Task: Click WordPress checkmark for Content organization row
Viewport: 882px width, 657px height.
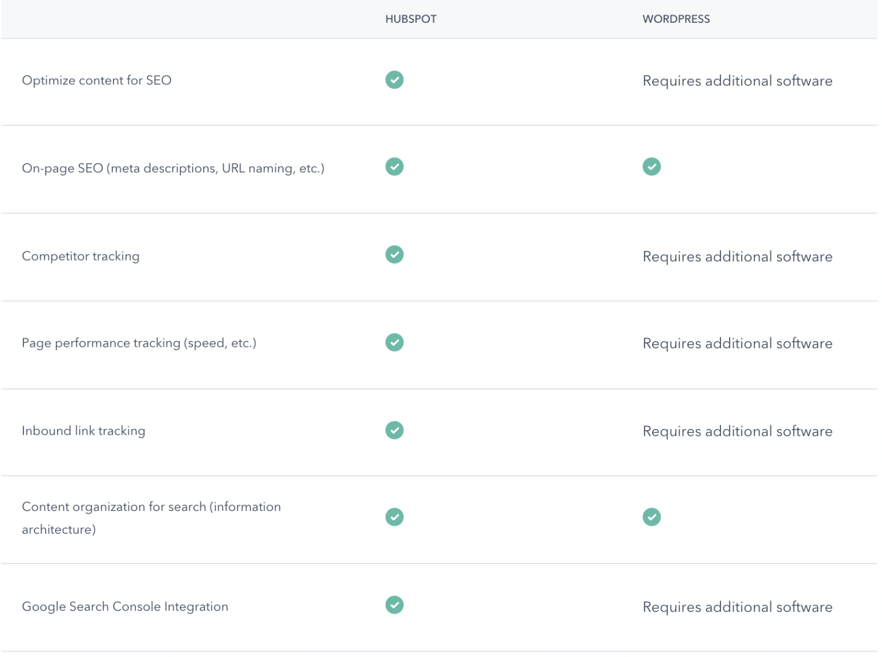Action: [x=651, y=517]
